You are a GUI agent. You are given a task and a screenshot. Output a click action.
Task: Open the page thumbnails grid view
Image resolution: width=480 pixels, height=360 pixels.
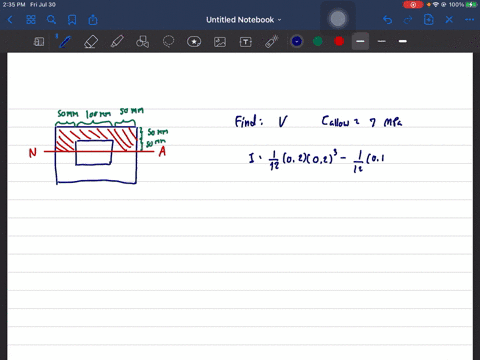[x=31, y=20]
